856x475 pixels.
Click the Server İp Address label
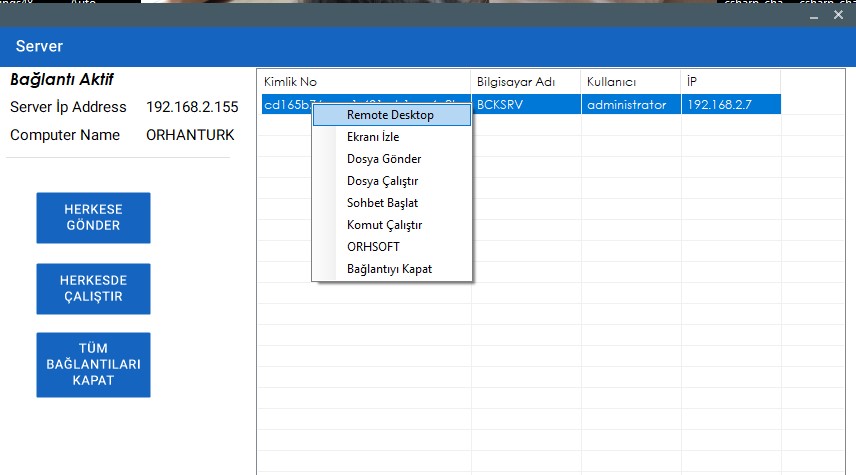pyautogui.click(x=68, y=107)
